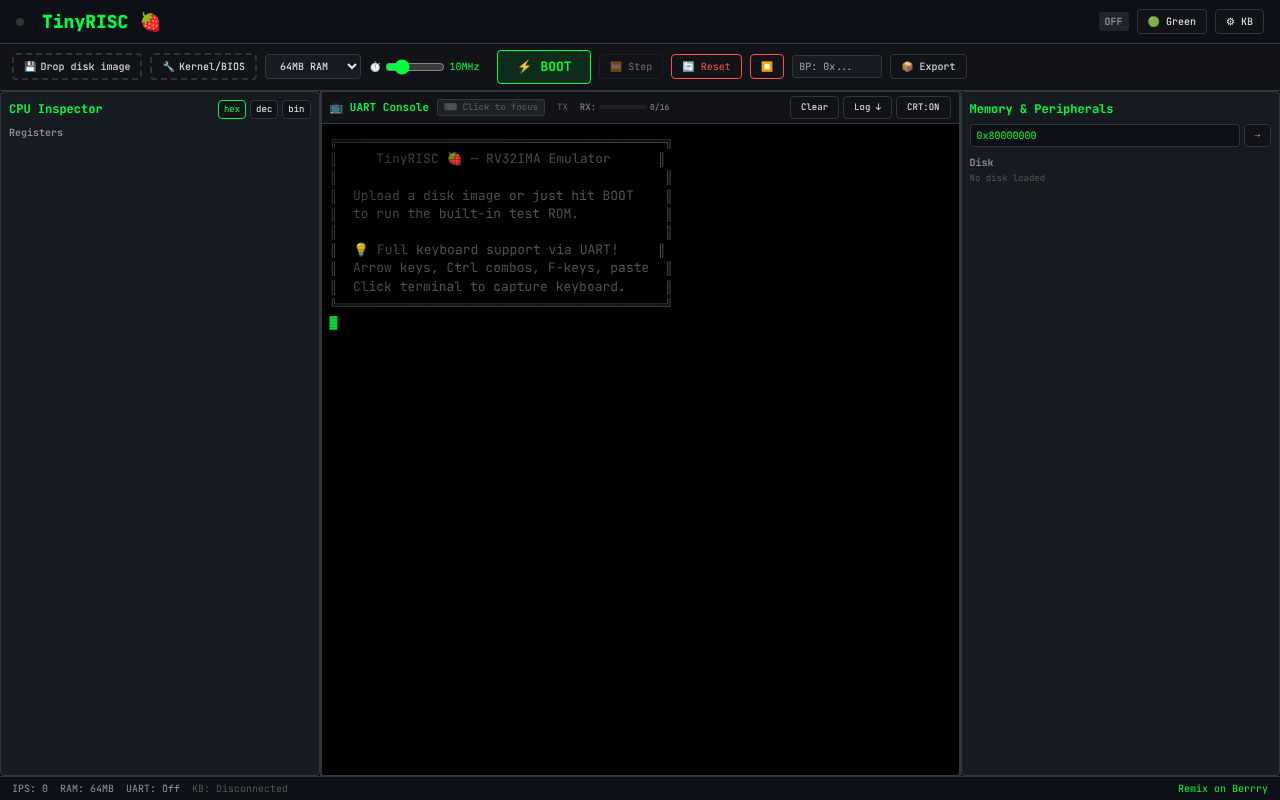Click the UART: Off status entry

153,789
